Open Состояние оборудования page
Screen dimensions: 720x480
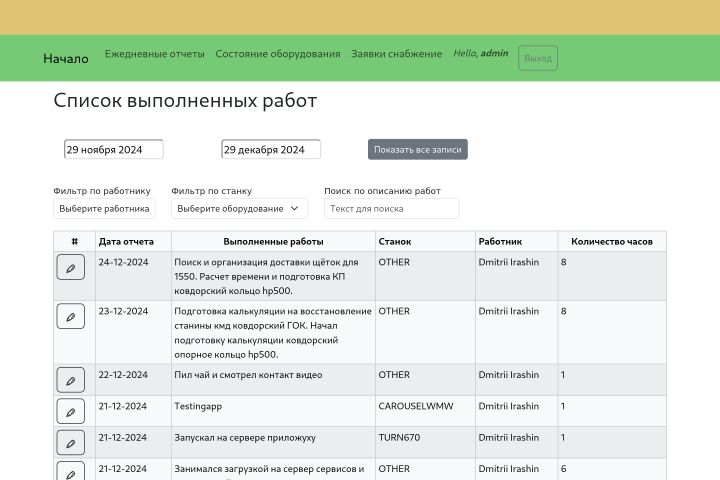click(278, 54)
